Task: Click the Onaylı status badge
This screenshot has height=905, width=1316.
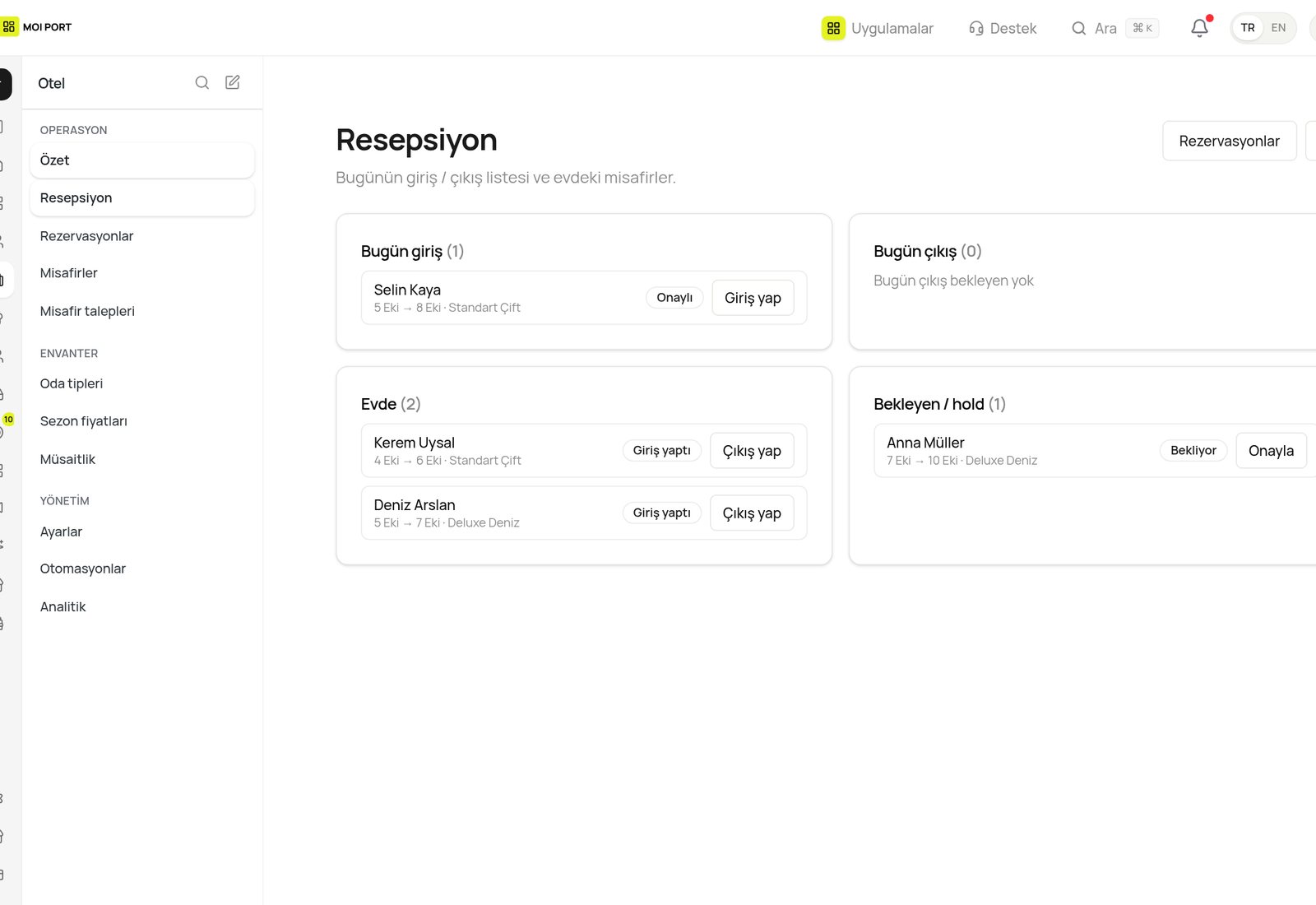Action: 674,298
